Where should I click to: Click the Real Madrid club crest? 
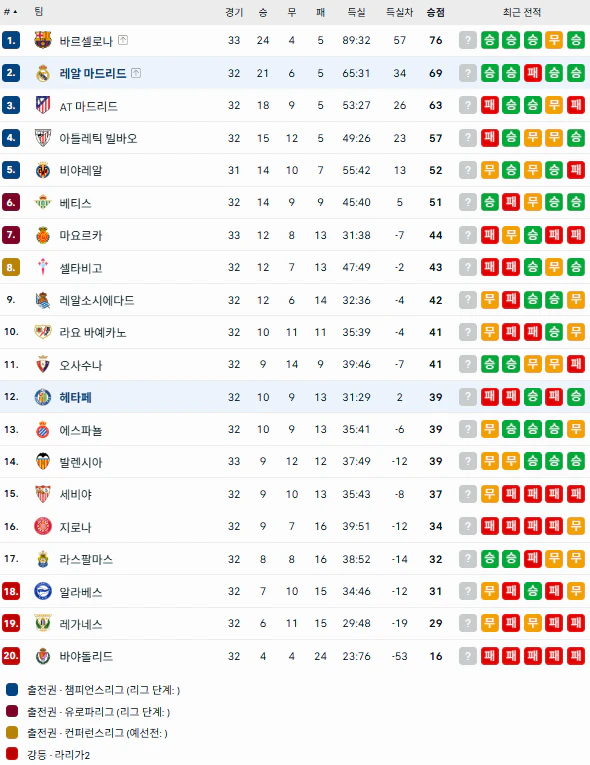coord(43,73)
